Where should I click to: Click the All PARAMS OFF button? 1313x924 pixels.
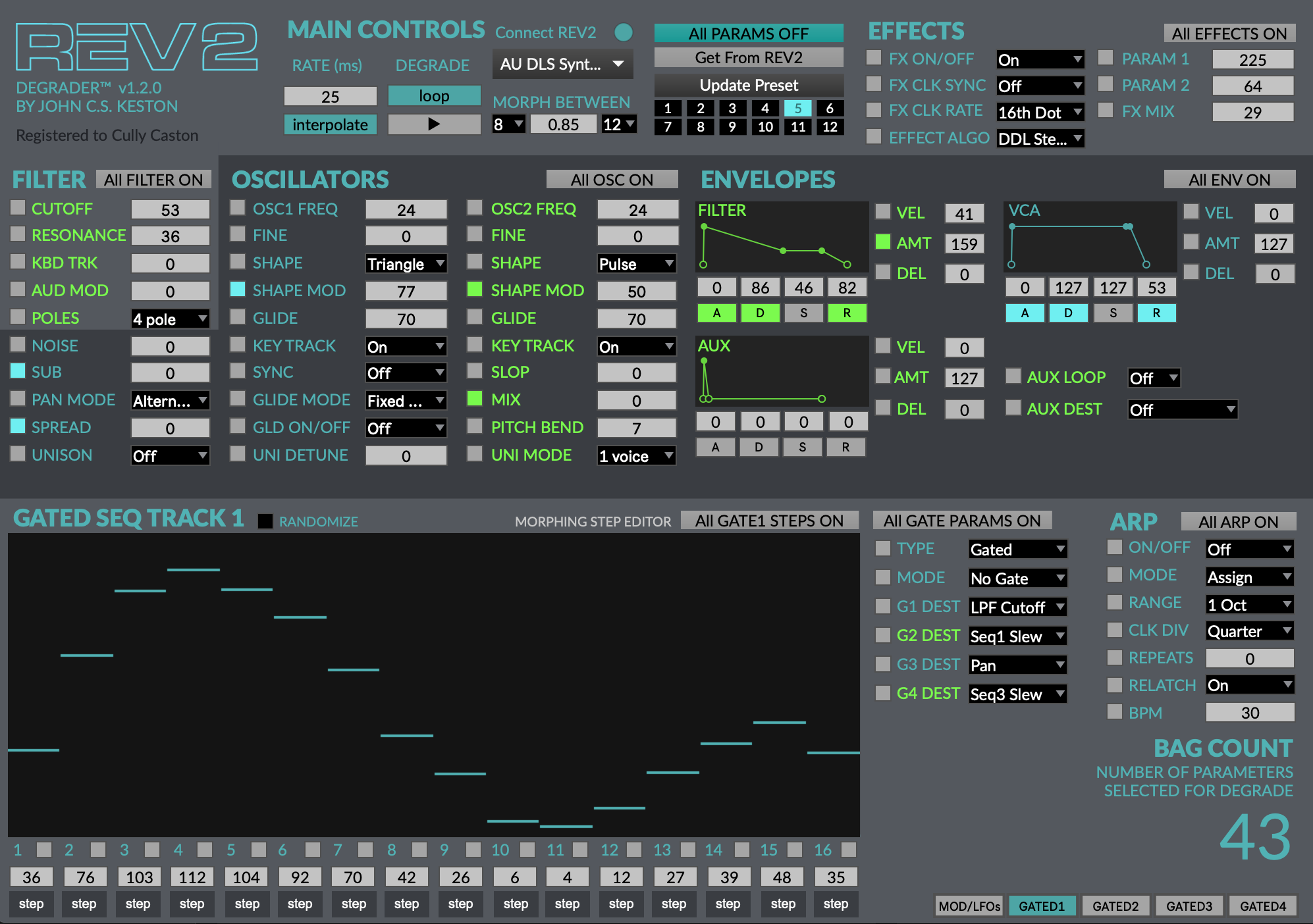[x=749, y=33]
